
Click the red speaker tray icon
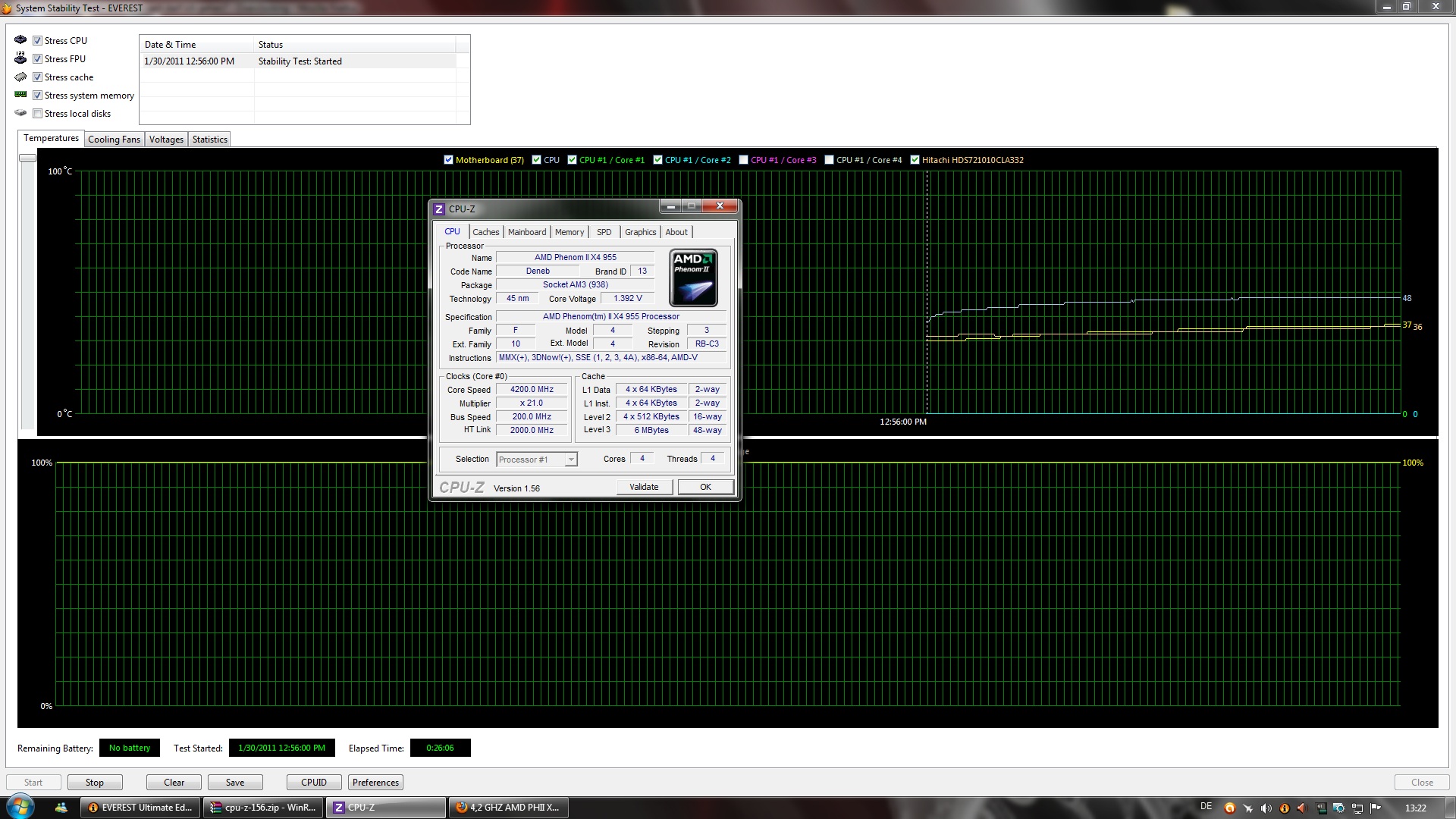point(1303,808)
